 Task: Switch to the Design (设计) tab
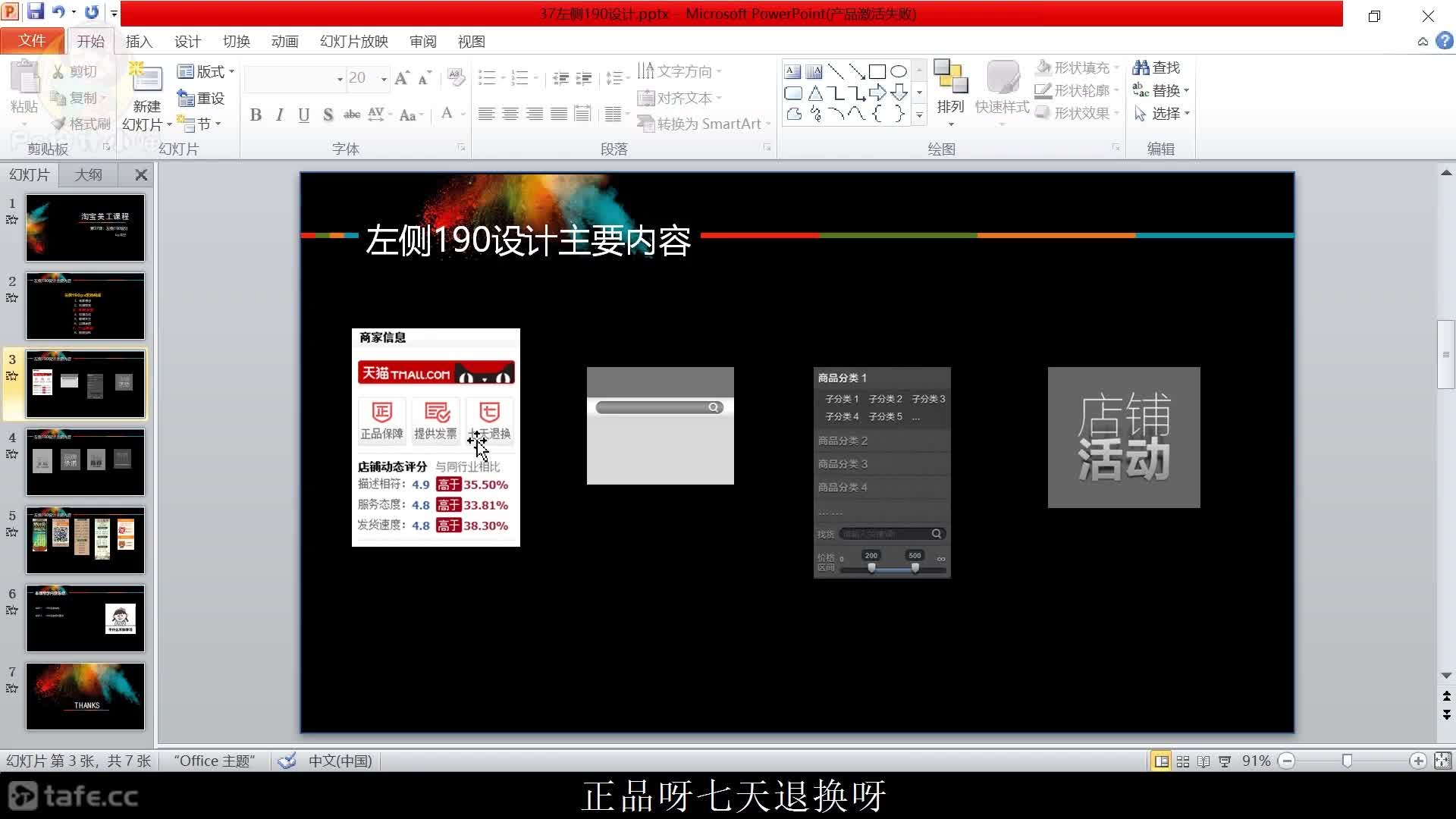pos(187,41)
